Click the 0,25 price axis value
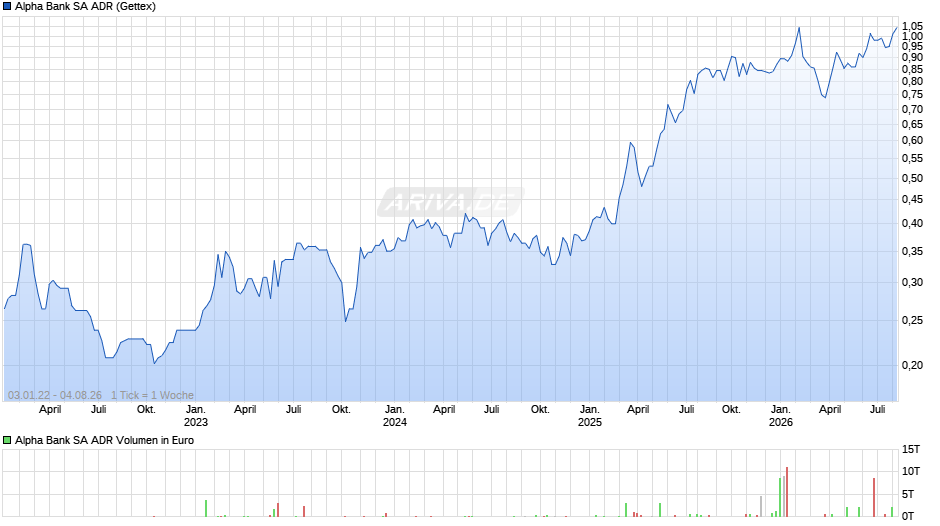The width and height of the screenshot is (940, 526). (x=912, y=321)
